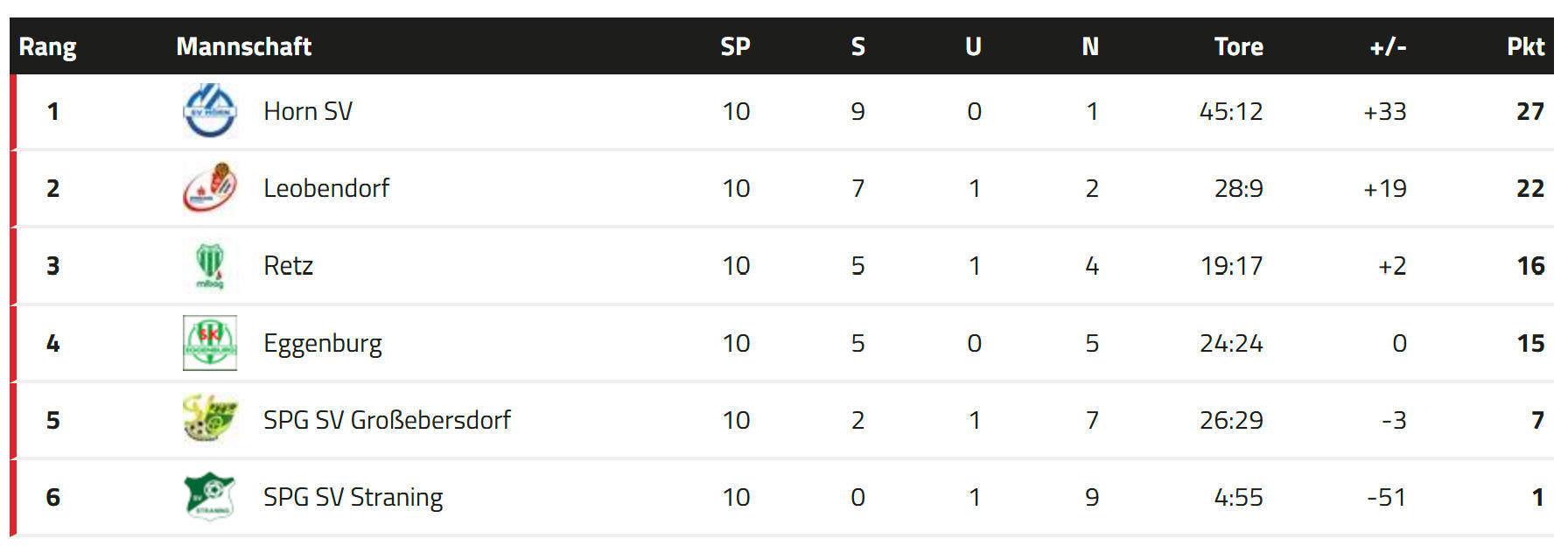Go to Eggenburg team name
1568x546 pixels.
[x=323, y=344]
